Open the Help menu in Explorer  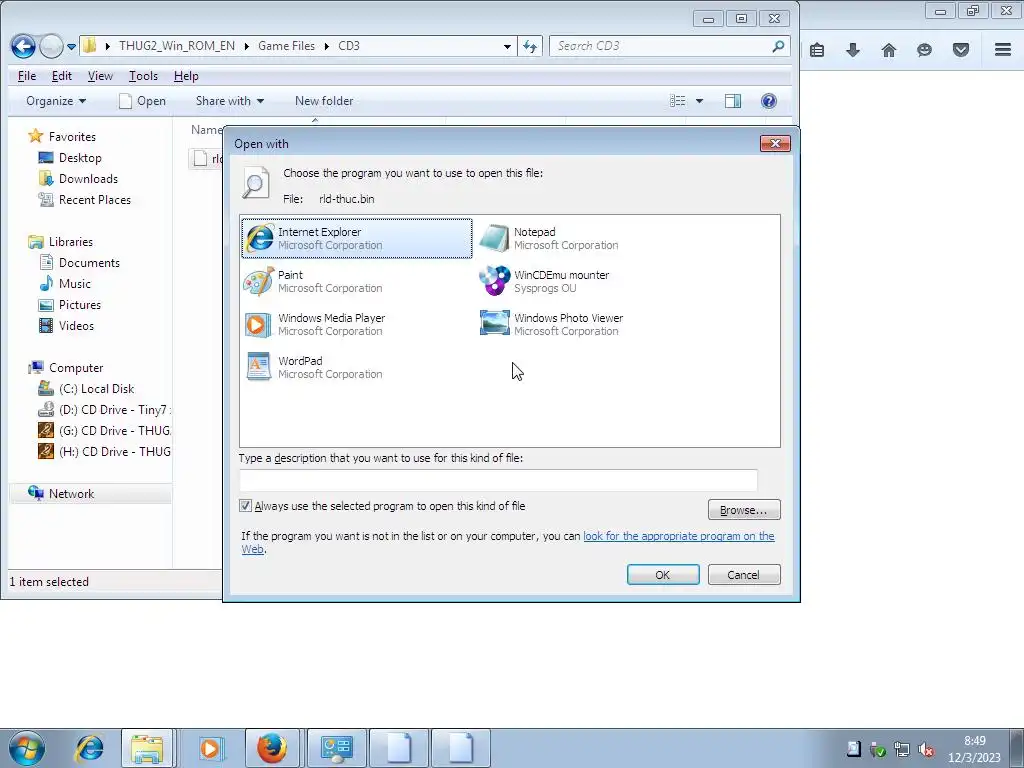point(186,76)
